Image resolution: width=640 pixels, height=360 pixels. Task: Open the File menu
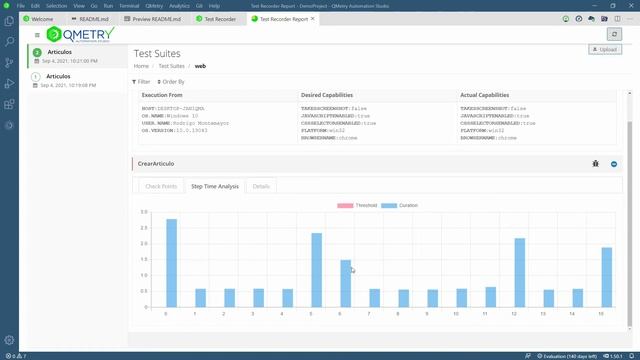(x=21, y=6)
